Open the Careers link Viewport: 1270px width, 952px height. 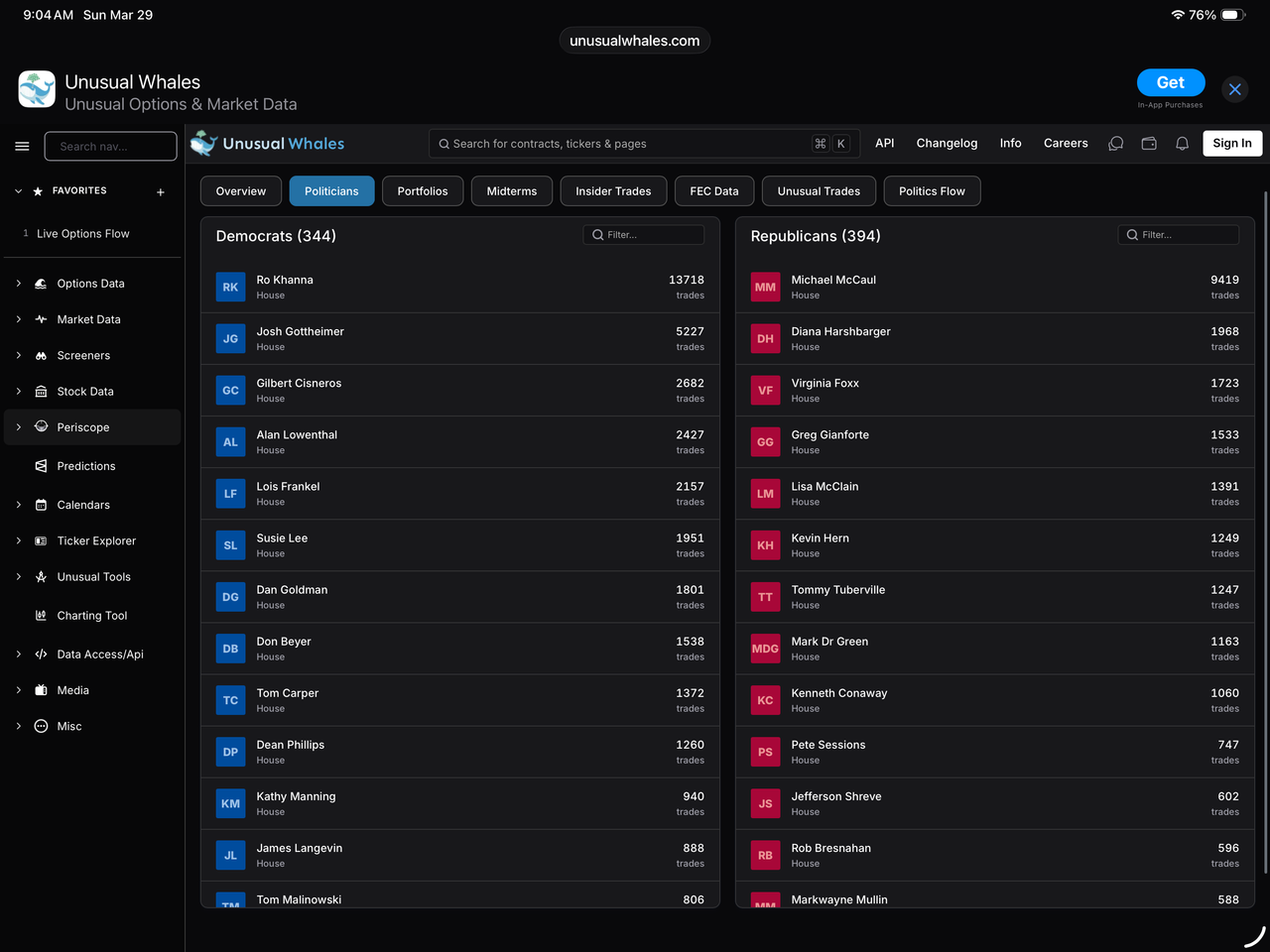1066,144
